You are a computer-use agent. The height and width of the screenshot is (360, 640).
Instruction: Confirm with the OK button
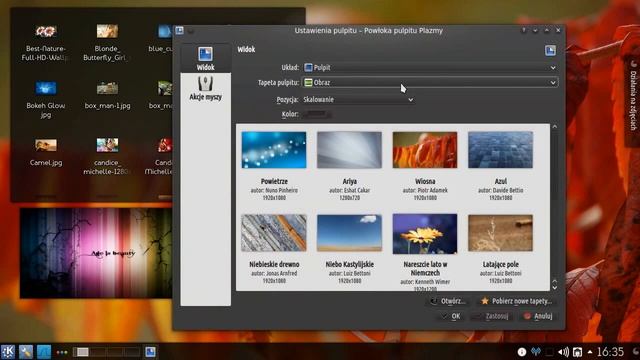(x=451, y=316)
